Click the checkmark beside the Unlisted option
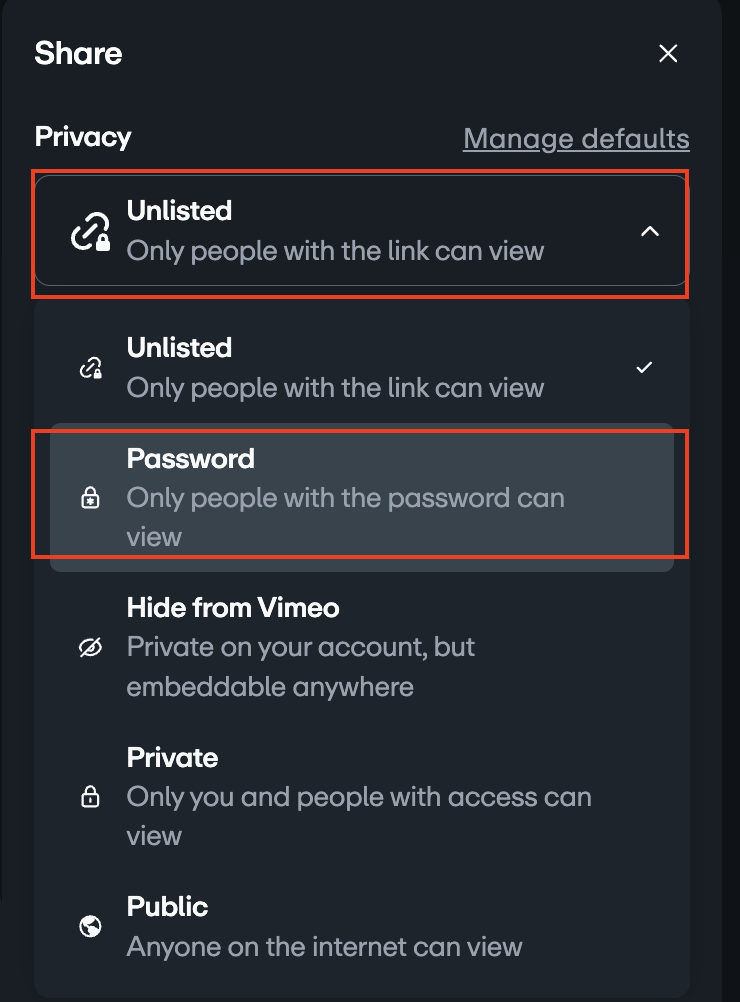Screen dimensions: 740x1002 click(x=644, y=367)
